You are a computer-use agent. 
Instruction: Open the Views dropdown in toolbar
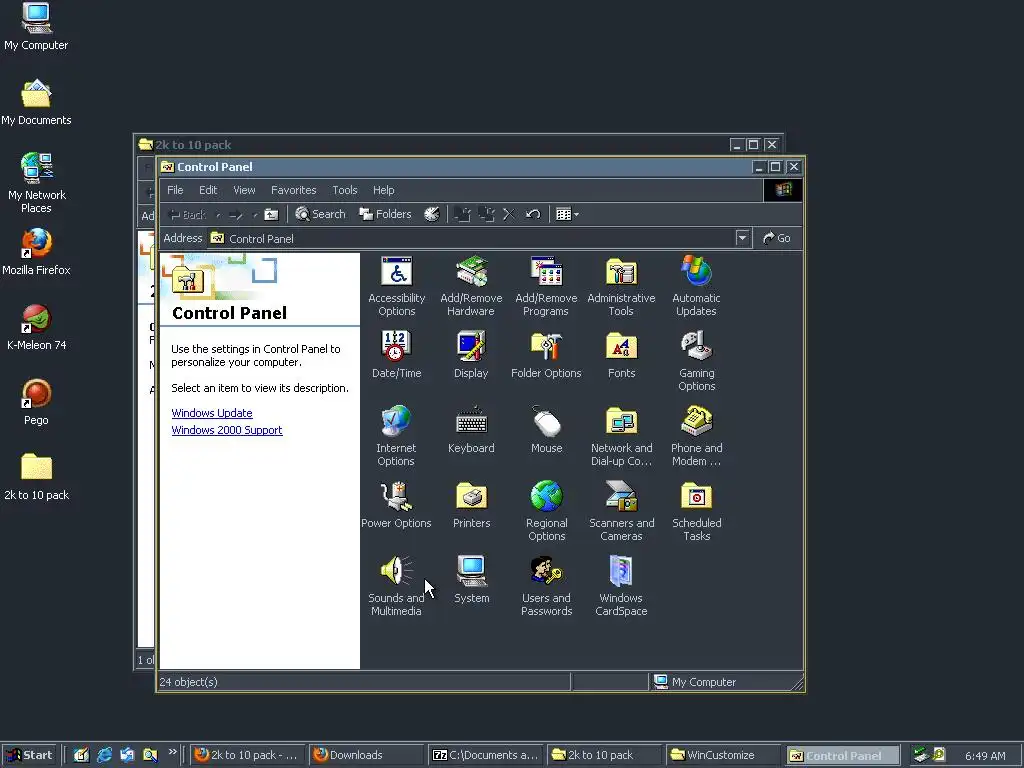[x=567, y=214]
